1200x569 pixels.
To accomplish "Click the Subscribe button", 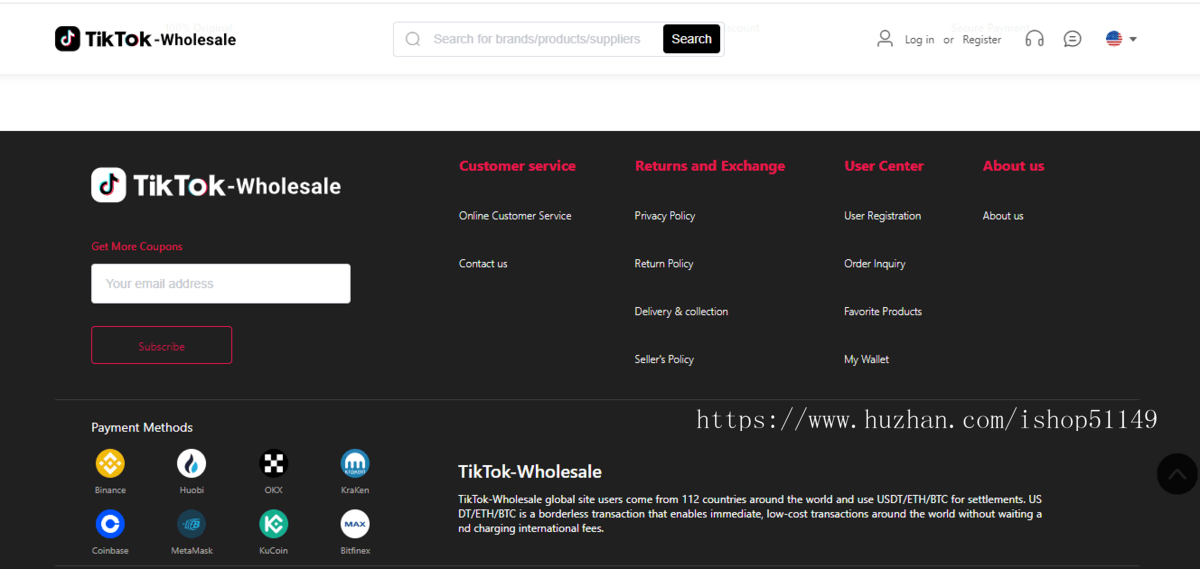I will pos(161,345).
